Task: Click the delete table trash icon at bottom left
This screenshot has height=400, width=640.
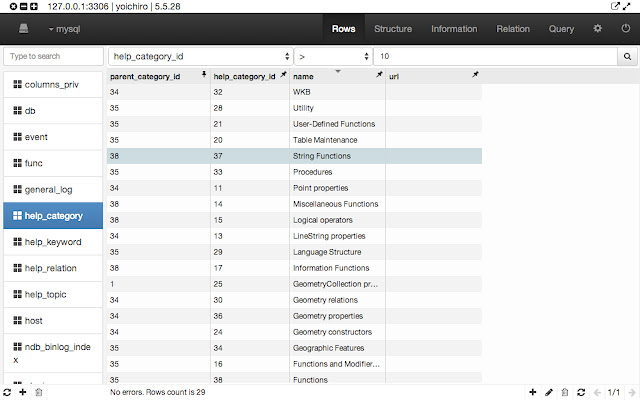Action: tap(38, 392)
